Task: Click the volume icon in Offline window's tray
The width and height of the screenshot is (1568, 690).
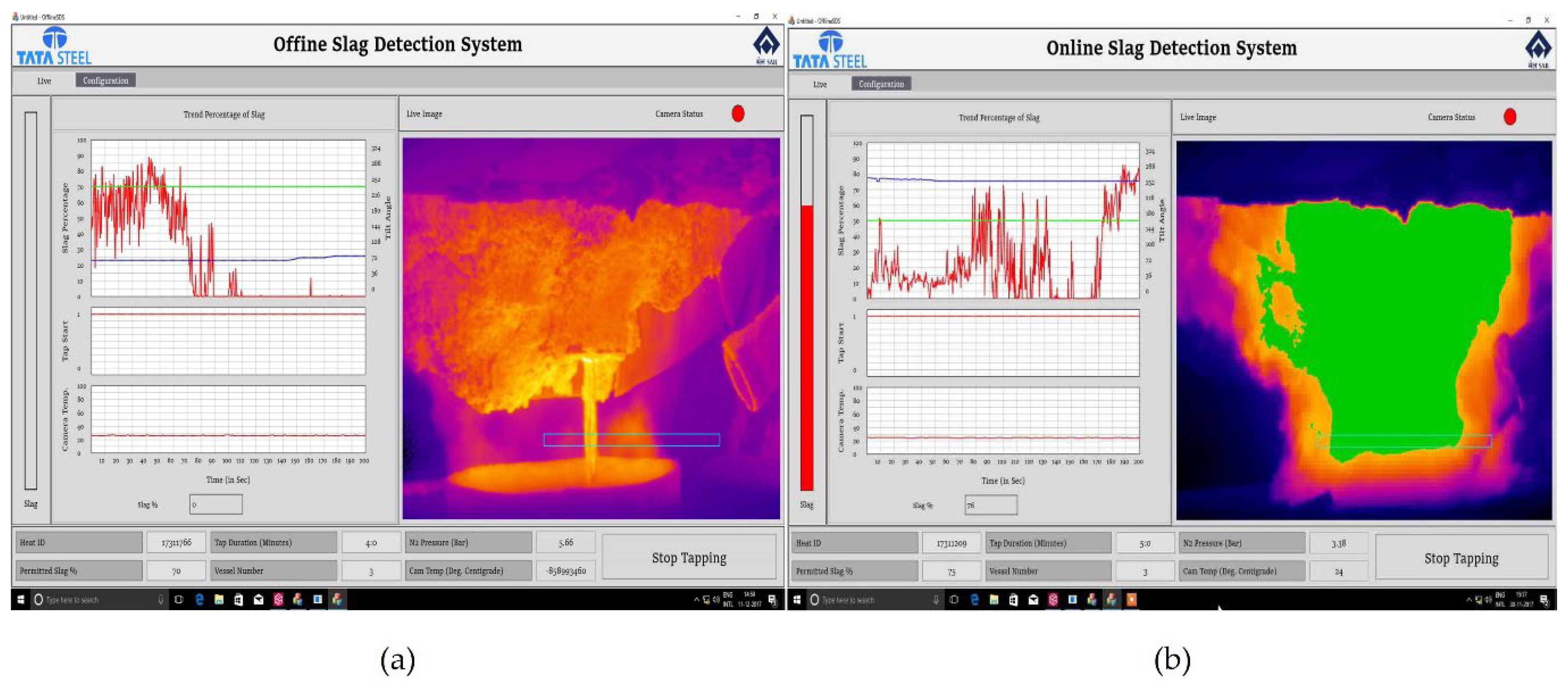Action: (716, 599)
